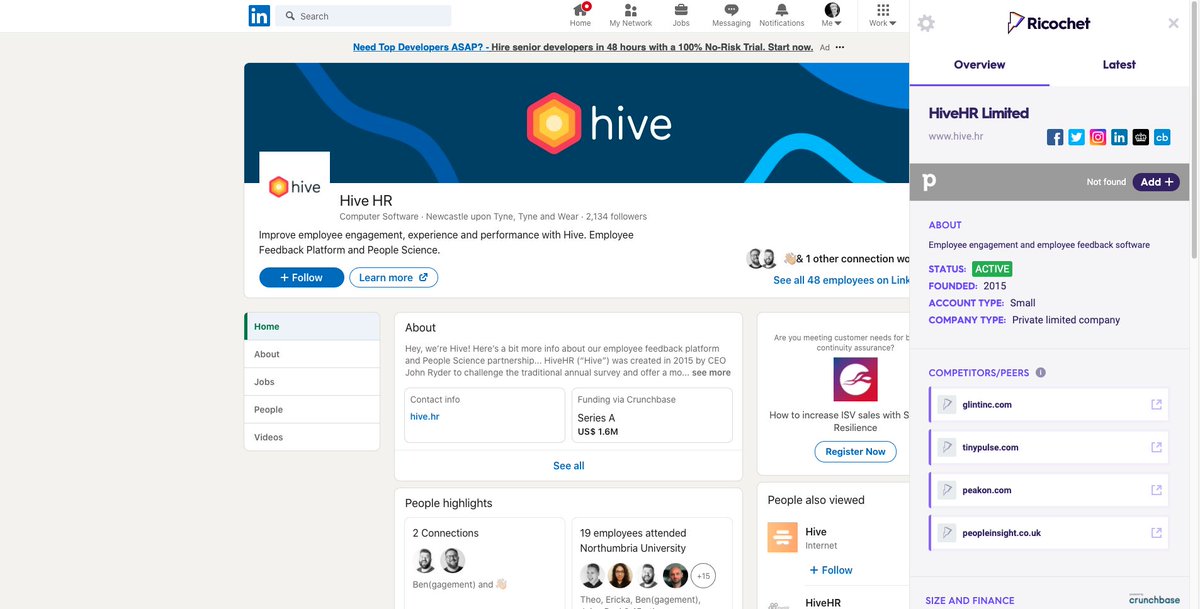Click Register Now in the ad
The width and height of the screenshot is (1200, 609).
click(x=855, y=452)
